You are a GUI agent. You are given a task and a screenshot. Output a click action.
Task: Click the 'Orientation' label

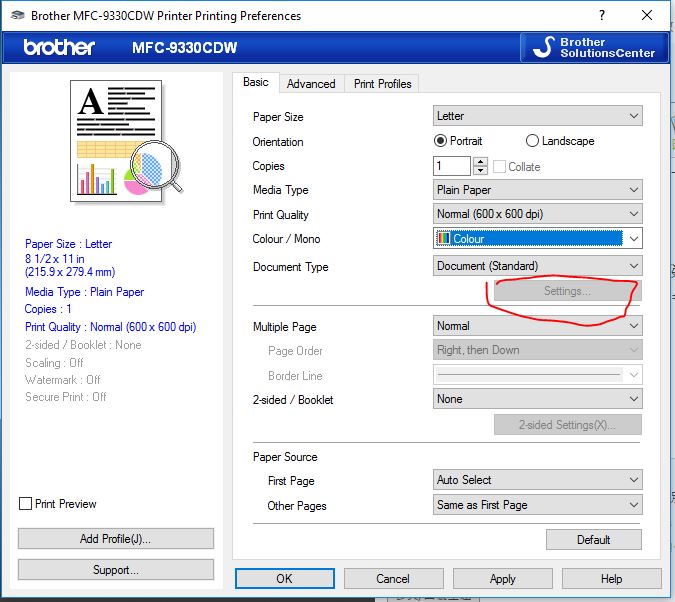point(278,142)
